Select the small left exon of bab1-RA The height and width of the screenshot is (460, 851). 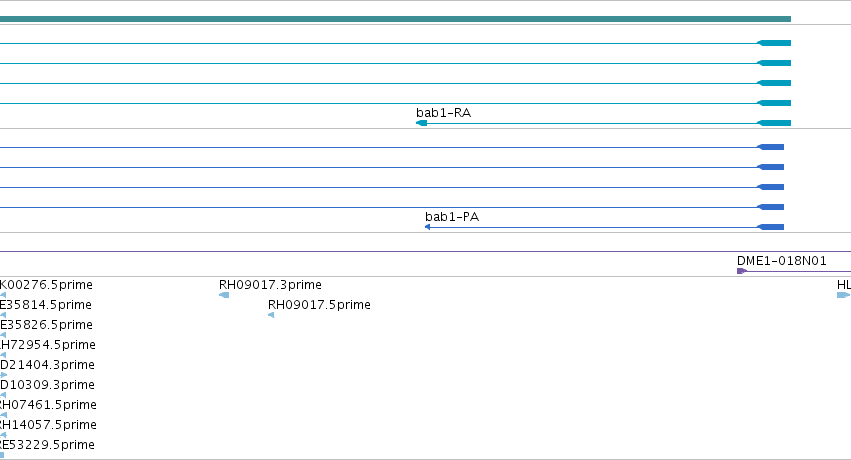[422, 123]
